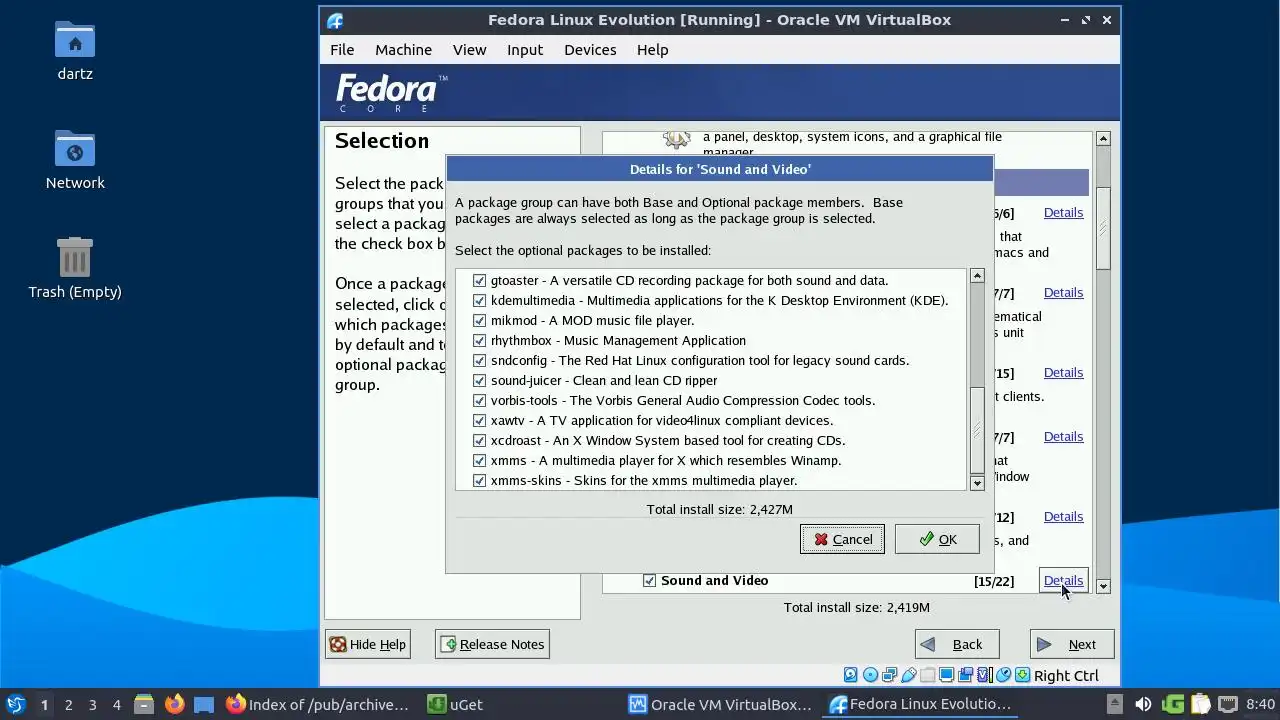Uncheck the mikmod package checkbox
1280x720 pixels.
[479, 320]
